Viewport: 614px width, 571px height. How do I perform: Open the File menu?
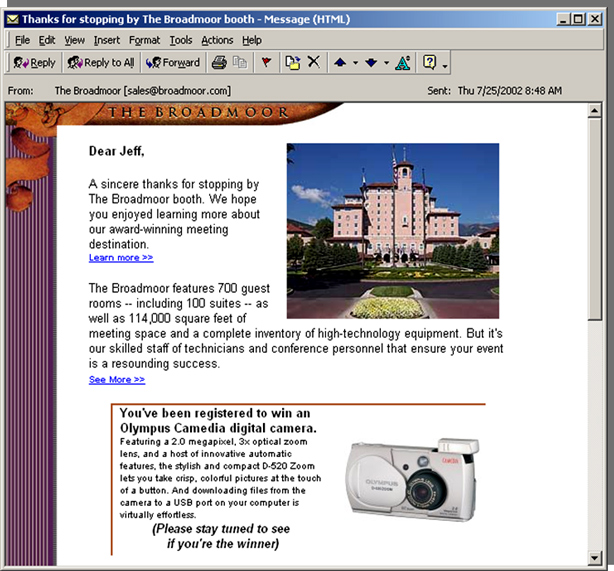pos(22,40)
